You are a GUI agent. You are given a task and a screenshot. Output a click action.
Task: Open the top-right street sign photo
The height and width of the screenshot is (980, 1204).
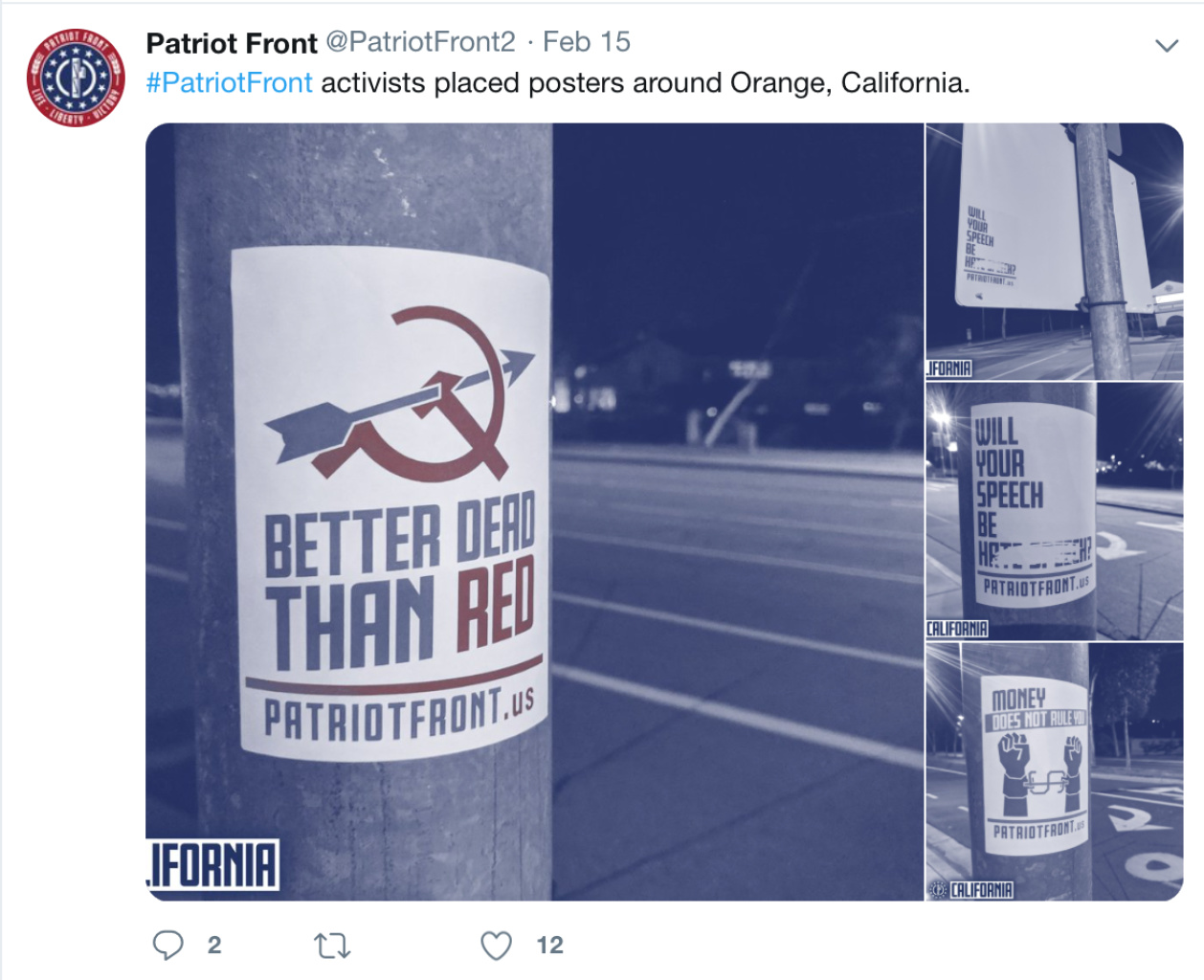click(1055, 251)
